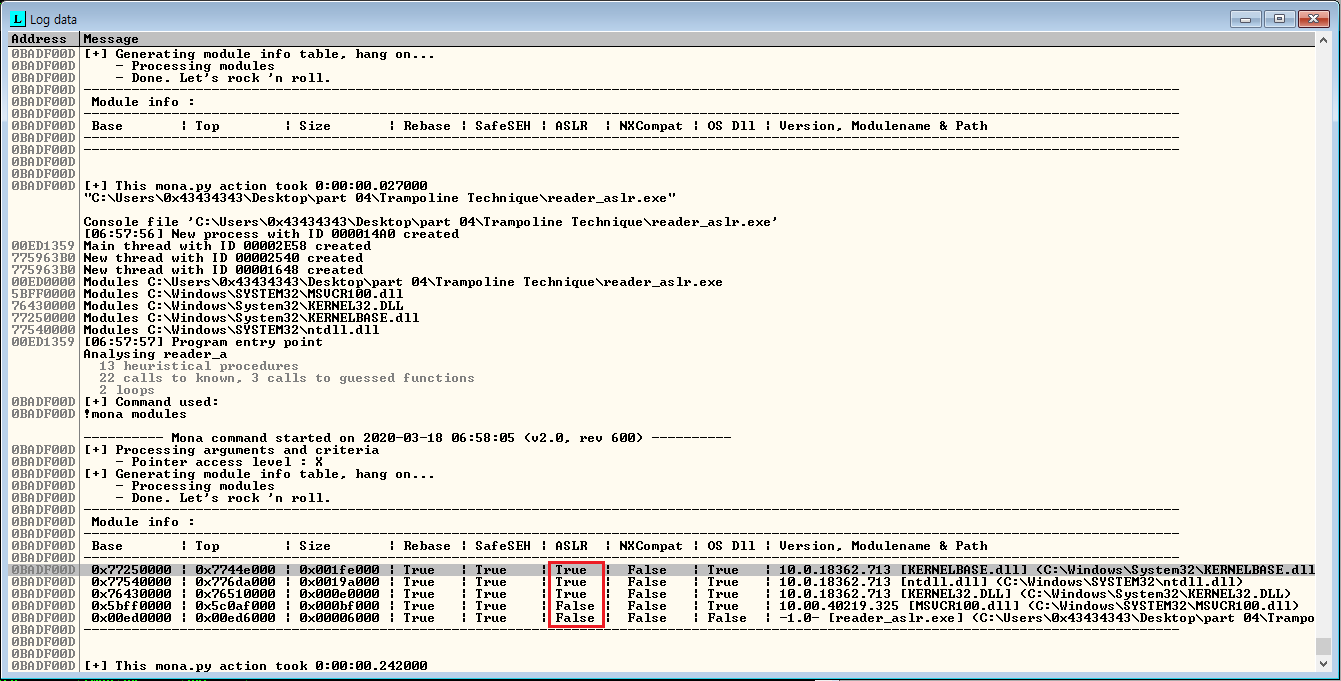Select the 'Console file' path line

[x=430, y=222]
